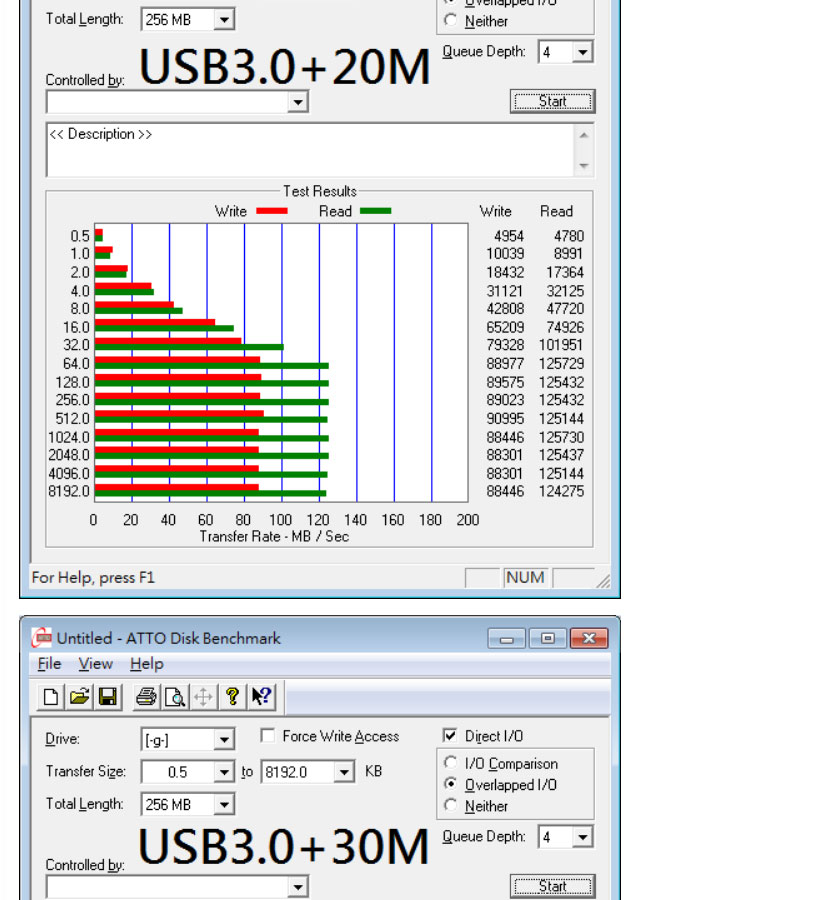The width and height of the screenshot is (835, 900).
Task: Click the Transfer Rate - MB / Sec label
Action: 274,536
